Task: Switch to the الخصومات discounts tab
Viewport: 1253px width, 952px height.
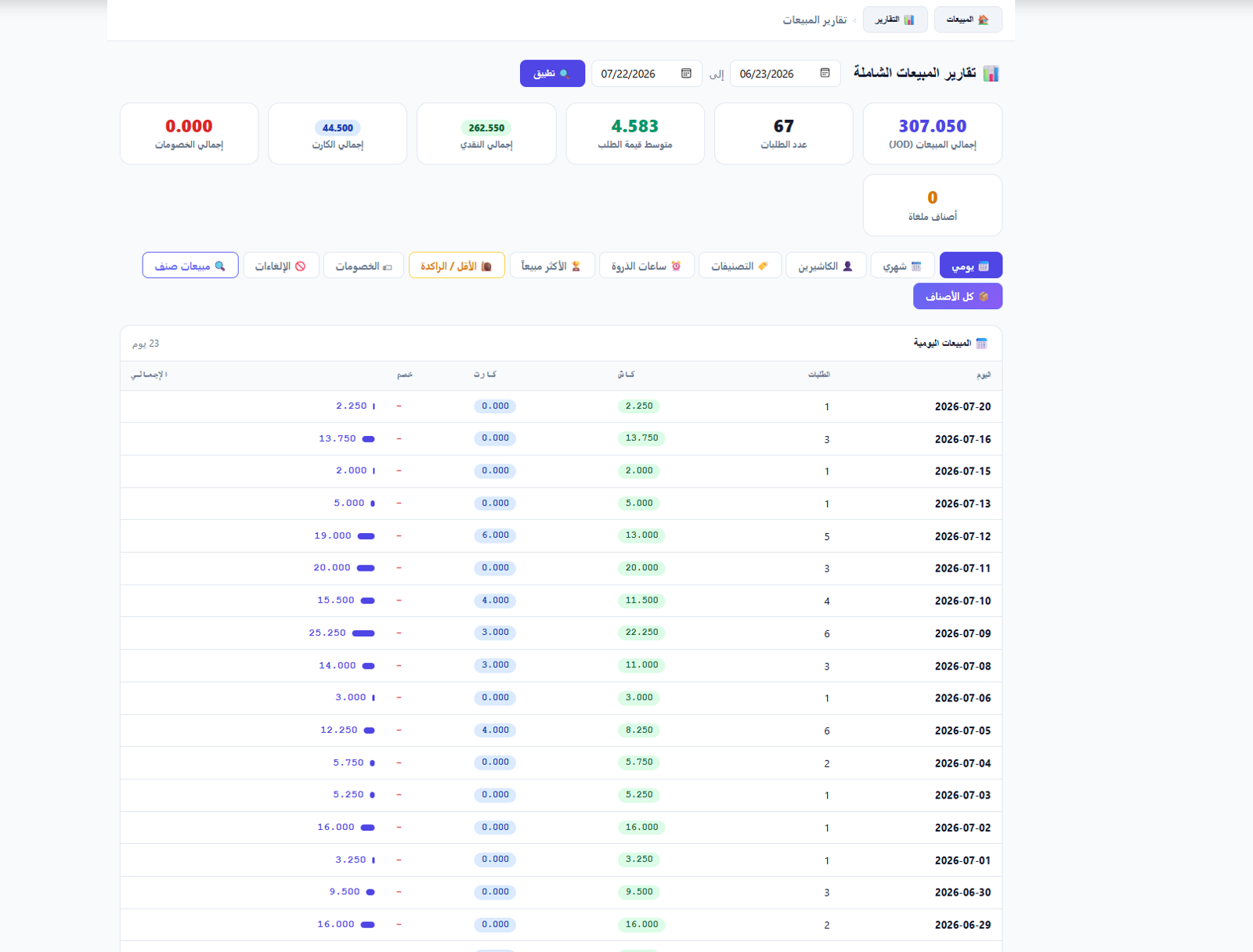Action: (363, 266)
